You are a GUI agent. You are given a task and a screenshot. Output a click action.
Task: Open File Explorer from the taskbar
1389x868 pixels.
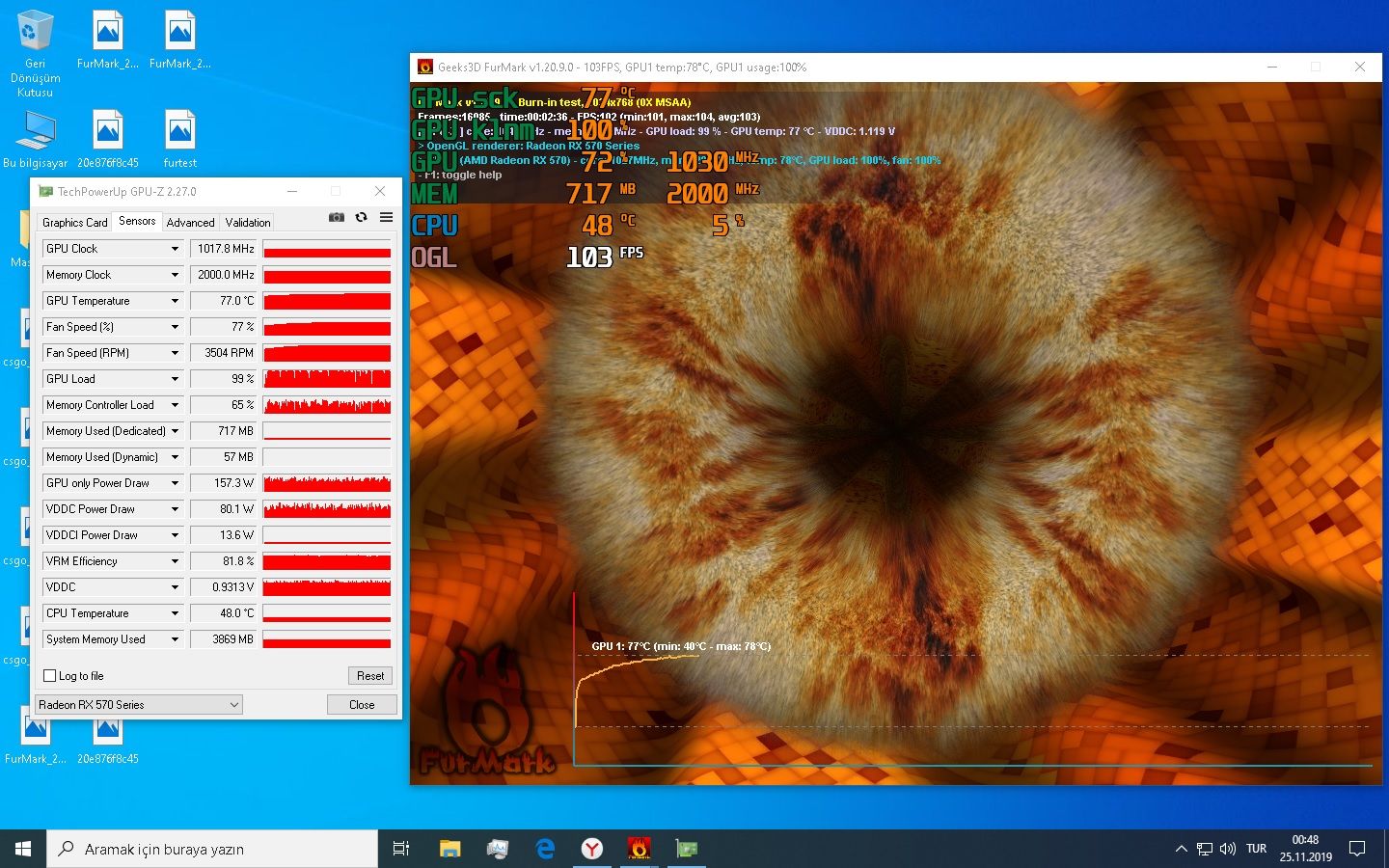tap(450, 849)
